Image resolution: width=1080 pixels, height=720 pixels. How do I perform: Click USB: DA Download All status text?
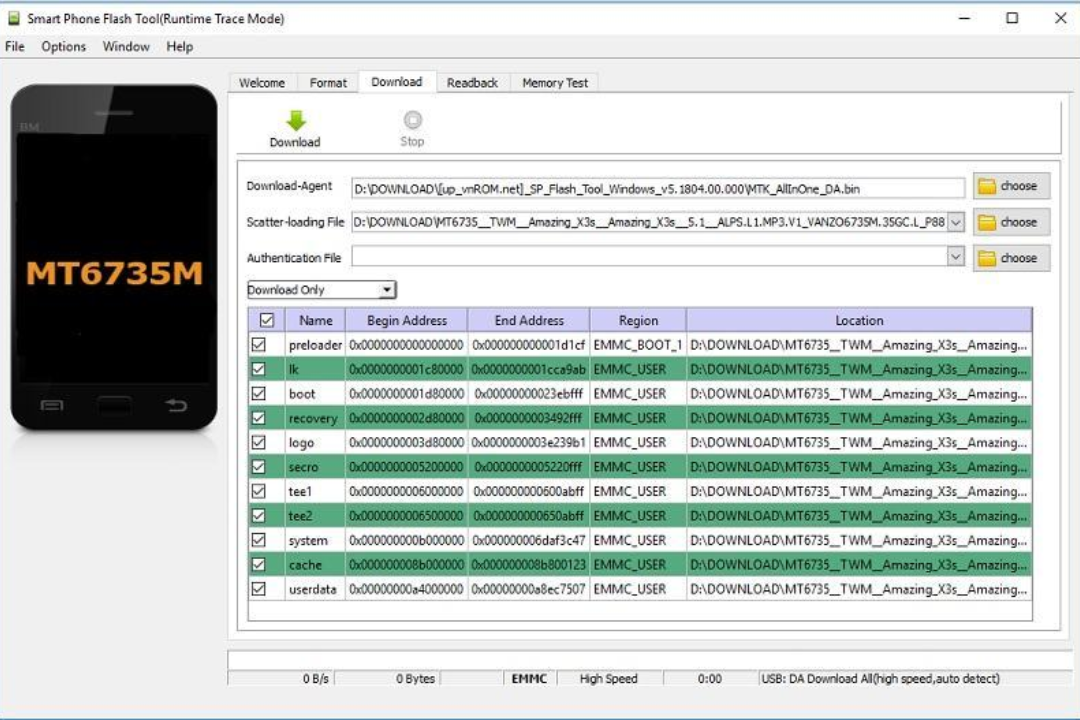coord(880,679)
